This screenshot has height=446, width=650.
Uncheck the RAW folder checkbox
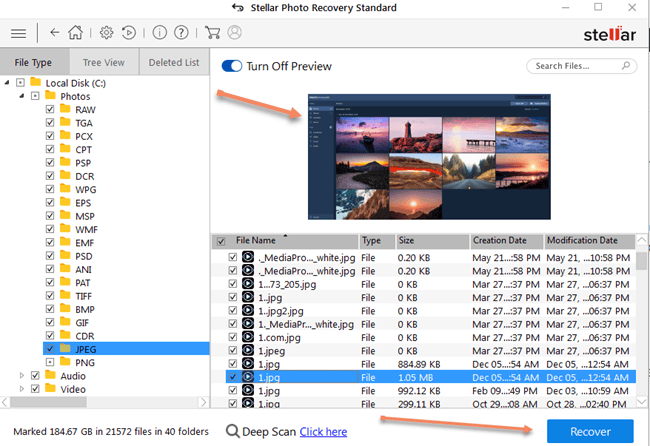click(50, 109)
